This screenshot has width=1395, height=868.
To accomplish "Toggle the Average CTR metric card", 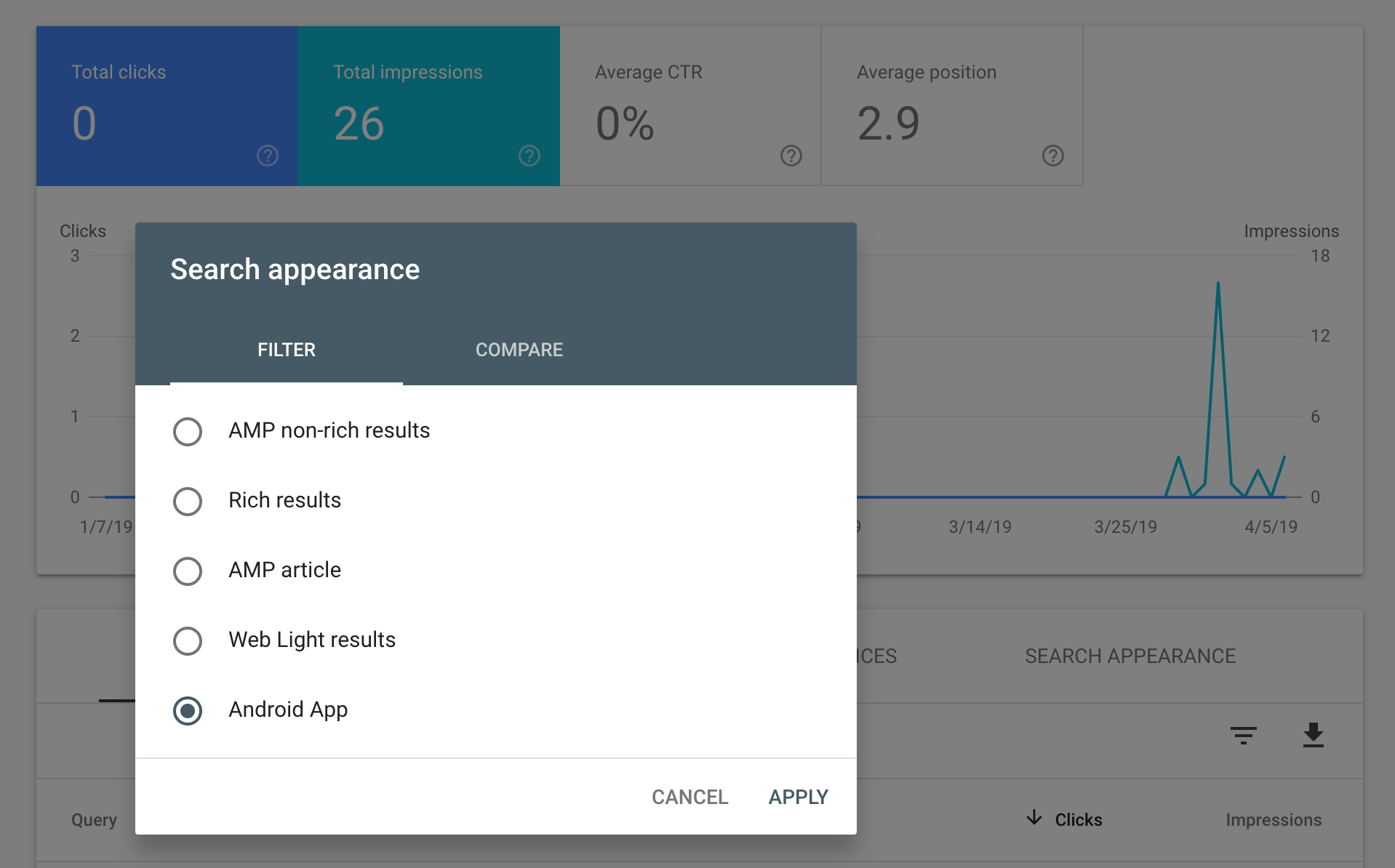I will (689, 105).
